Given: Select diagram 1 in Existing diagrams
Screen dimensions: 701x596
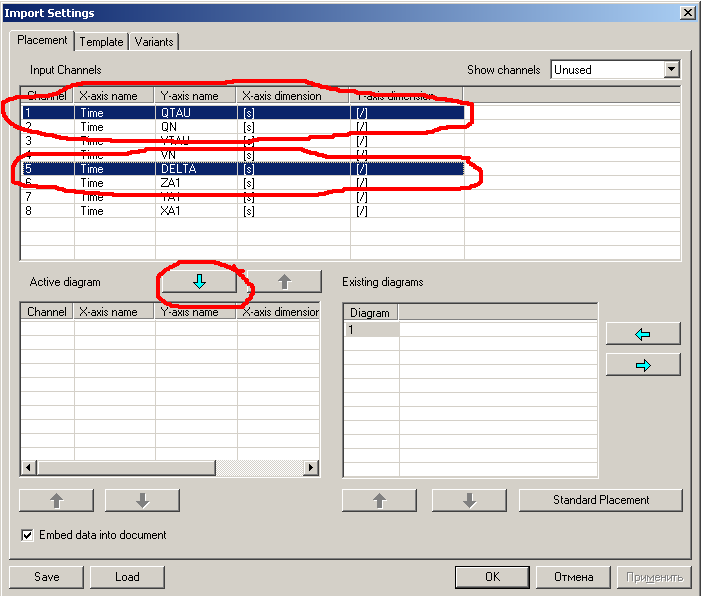Looking at the screenshot, I should pos(371,329).
